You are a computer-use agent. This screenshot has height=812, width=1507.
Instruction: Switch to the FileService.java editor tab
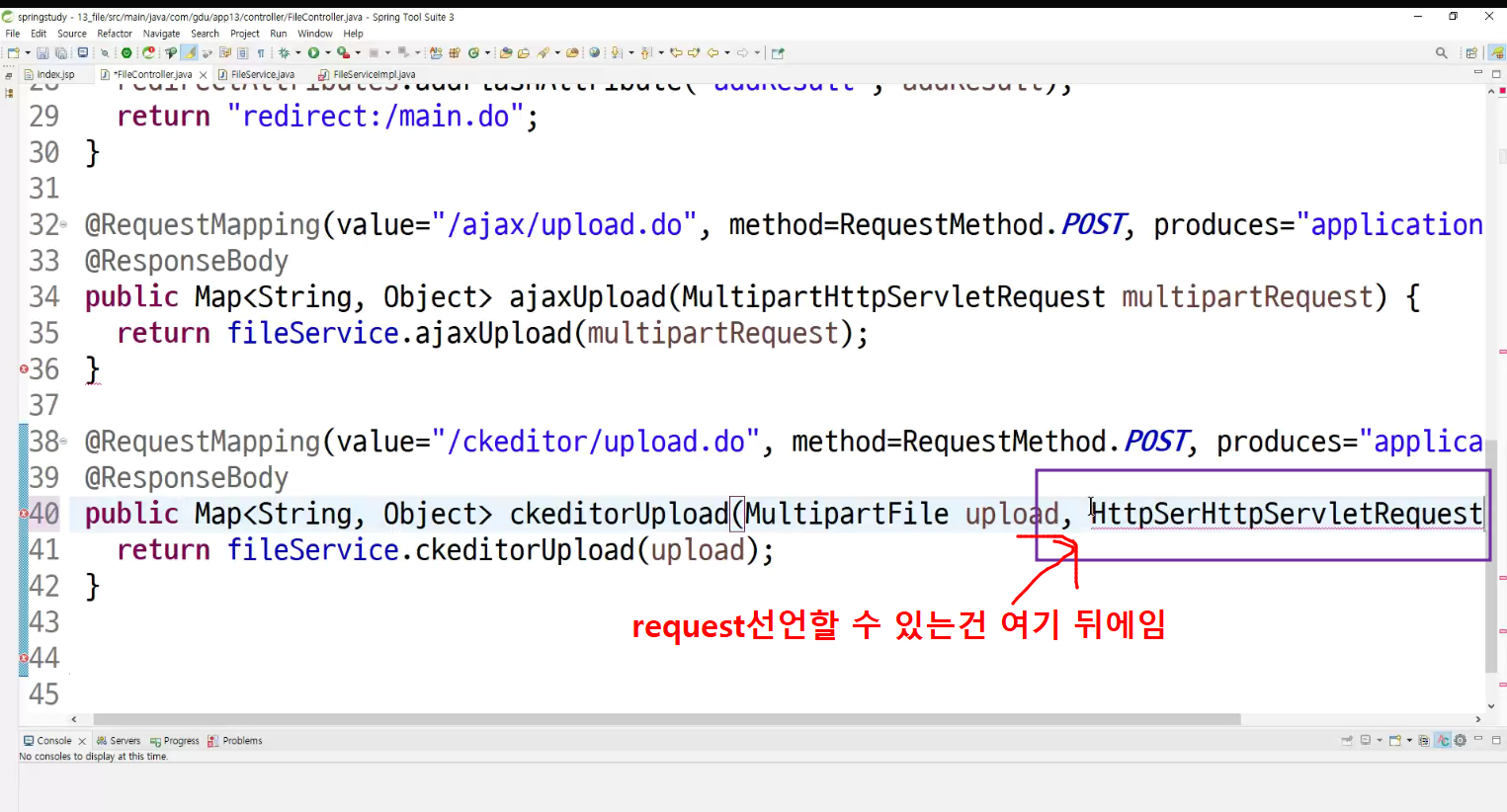point(263,75)
